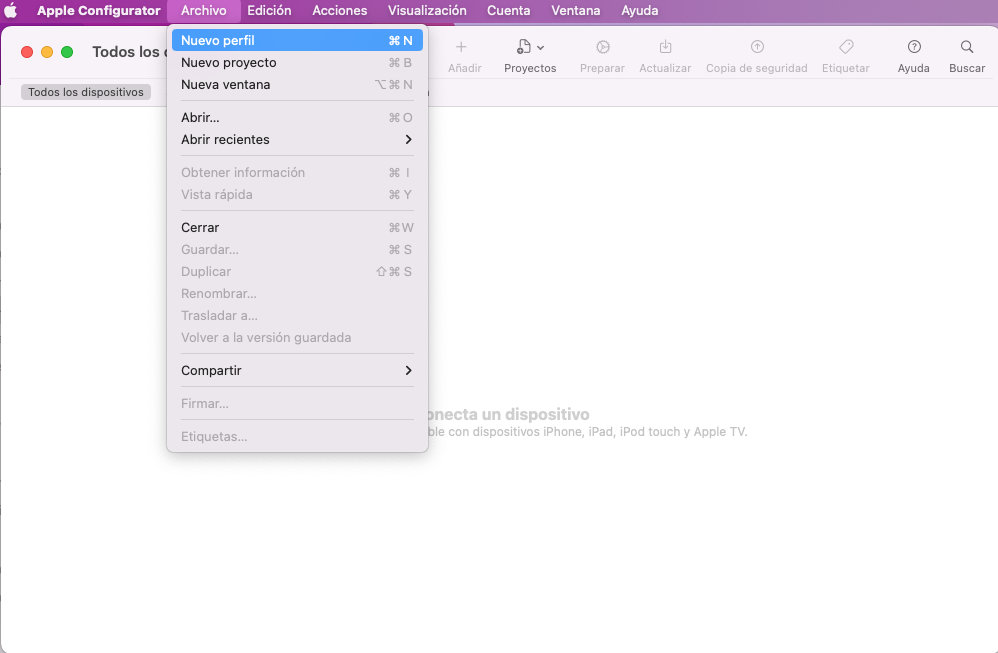Select the Etiquetar toolbar icon
This screenshot has height=653, width=998.
tap(845, 46)
